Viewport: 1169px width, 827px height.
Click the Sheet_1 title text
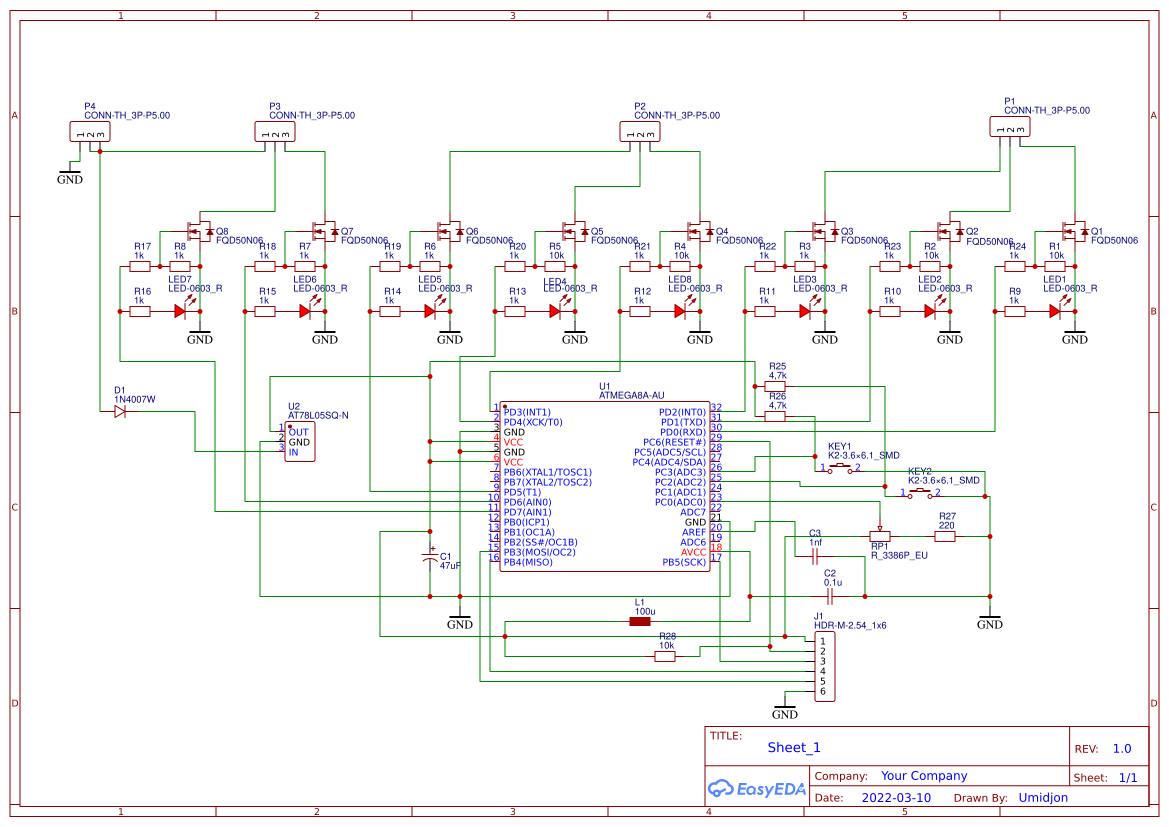[794, 747]
